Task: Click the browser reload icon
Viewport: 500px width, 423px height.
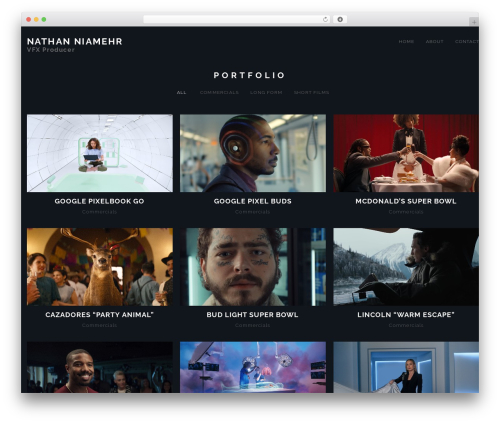Action: (325, 20)
